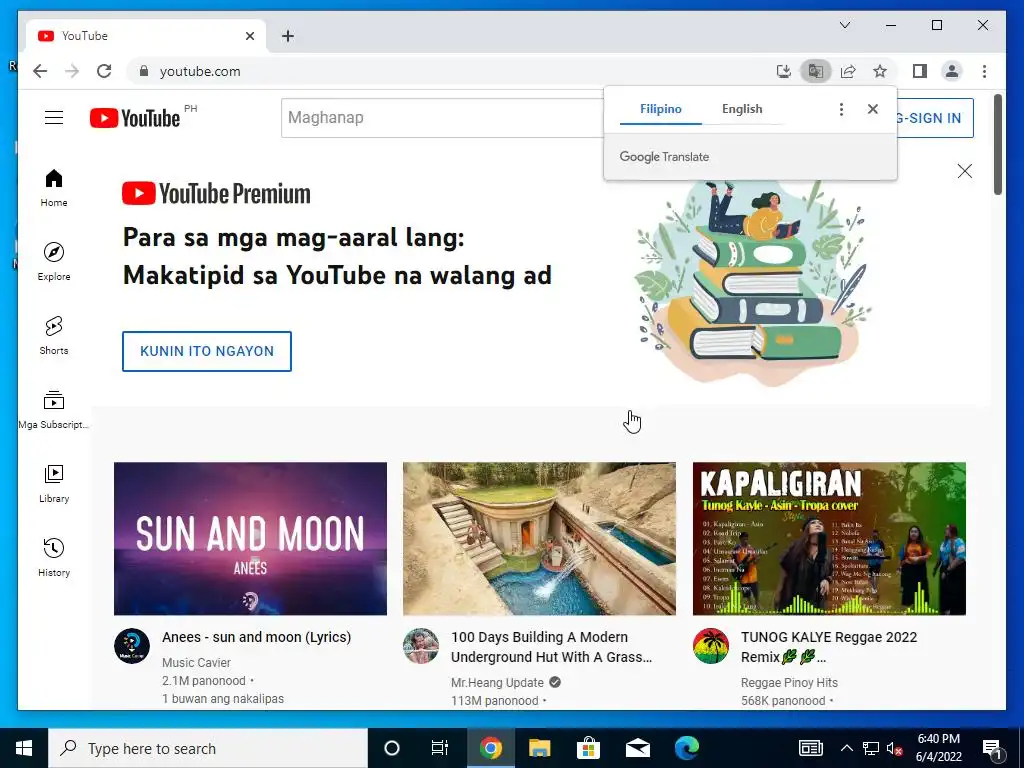1024x768 pixels.
Task: Click the page vertical scrollbar
Action: click(998, 144)
